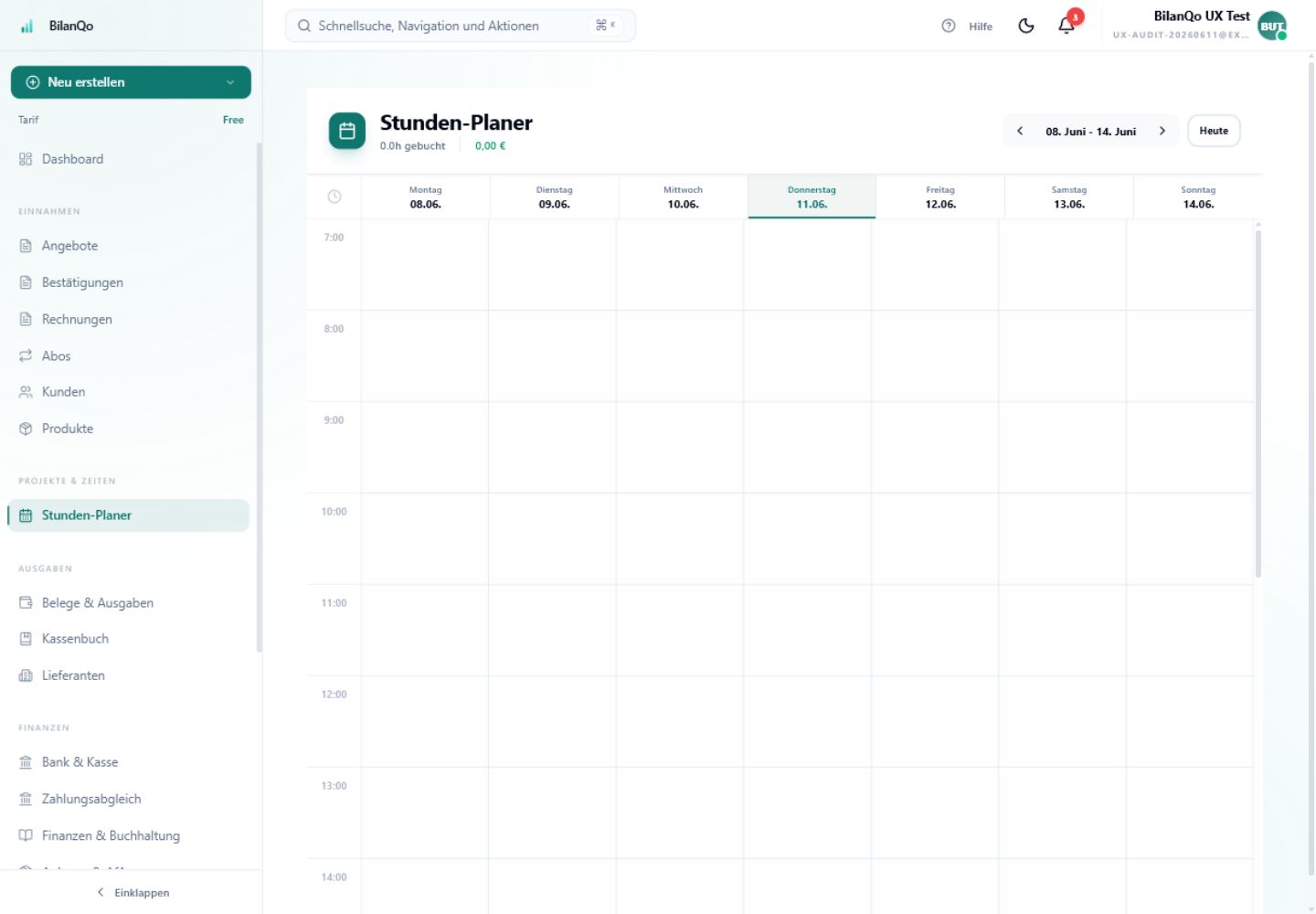Open Zahlungsabgleich menu item
The image size is (1316, 914).
(x=130, y=799)
